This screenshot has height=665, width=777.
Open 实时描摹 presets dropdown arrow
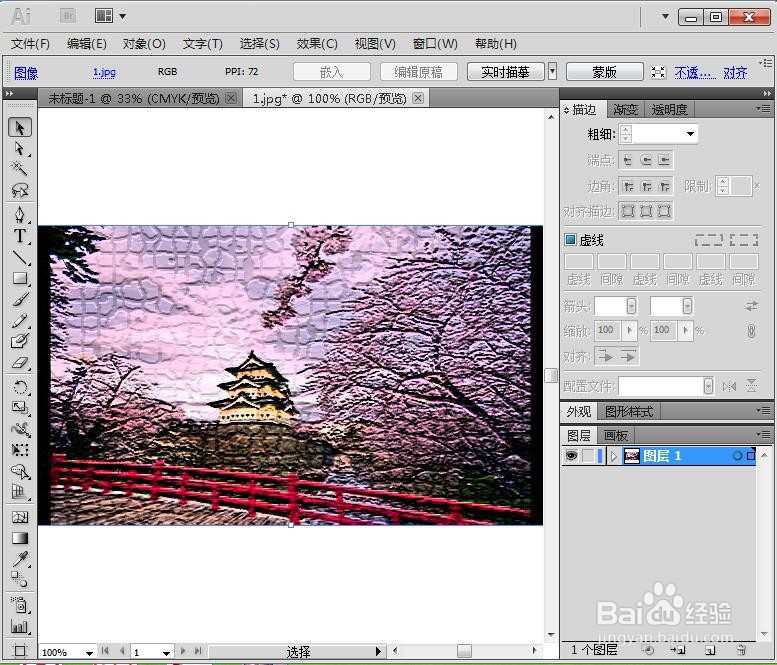tap(553, 71)
